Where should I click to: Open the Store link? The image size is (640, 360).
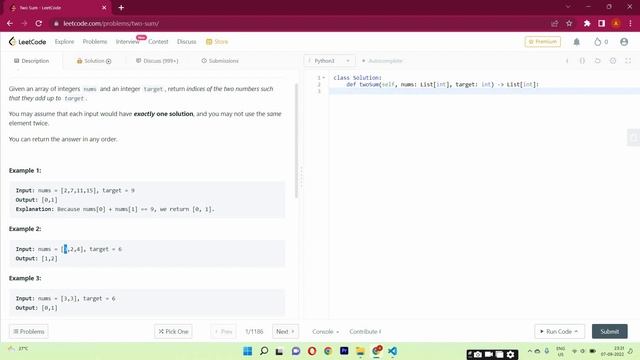click(217, 42)
